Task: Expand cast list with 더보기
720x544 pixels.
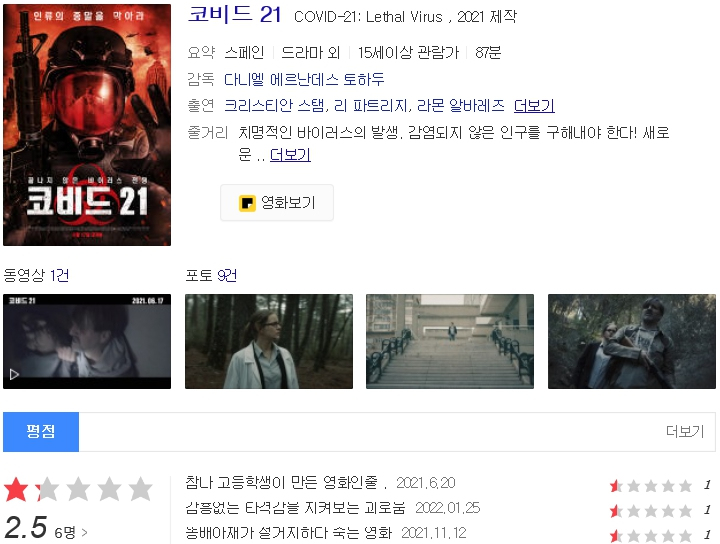Action: (x=534, y=106)
